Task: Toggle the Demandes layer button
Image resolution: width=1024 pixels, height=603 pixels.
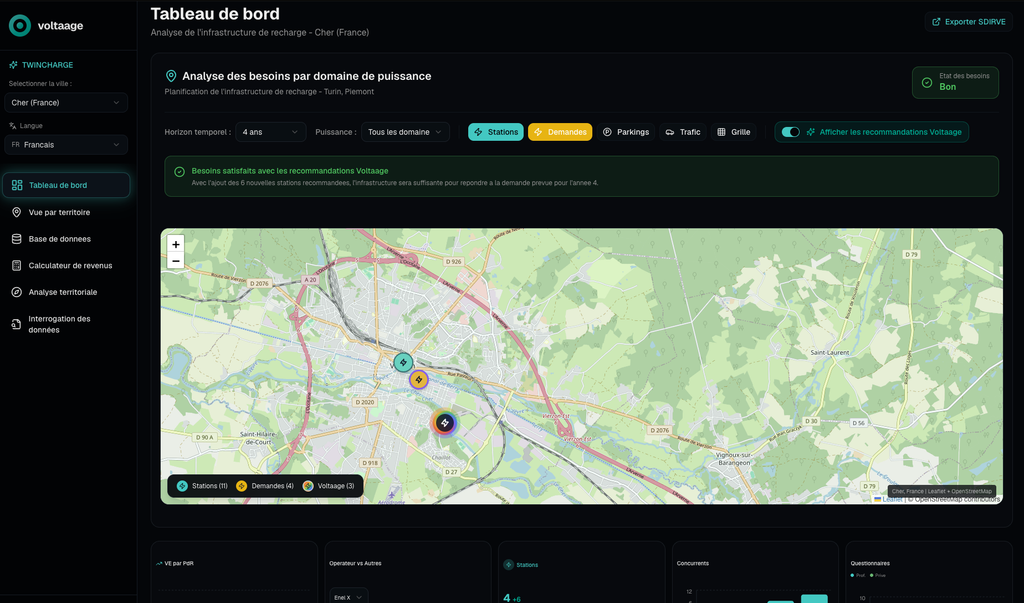Action: tap(560, 132)
